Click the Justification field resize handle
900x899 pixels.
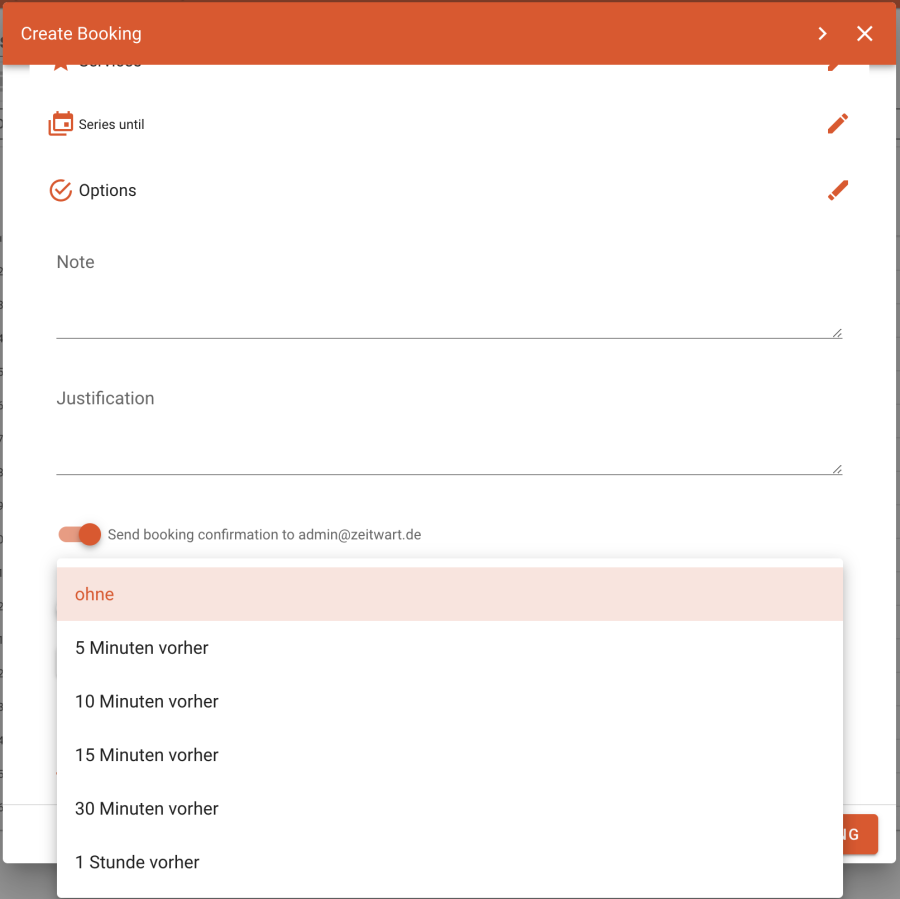[x=836, y=469]
